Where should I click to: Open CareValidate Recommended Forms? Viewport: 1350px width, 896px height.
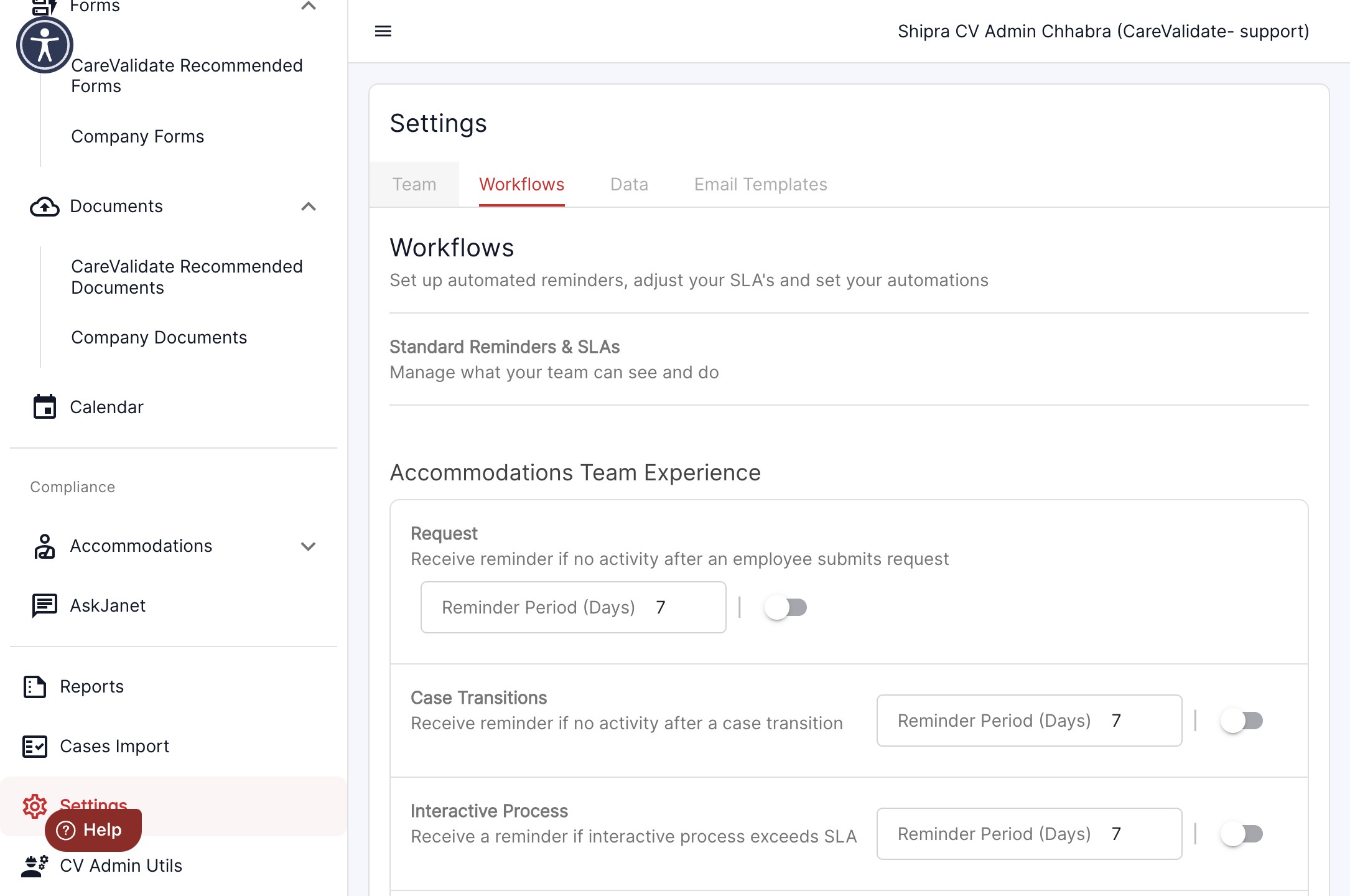coord(187,75)
